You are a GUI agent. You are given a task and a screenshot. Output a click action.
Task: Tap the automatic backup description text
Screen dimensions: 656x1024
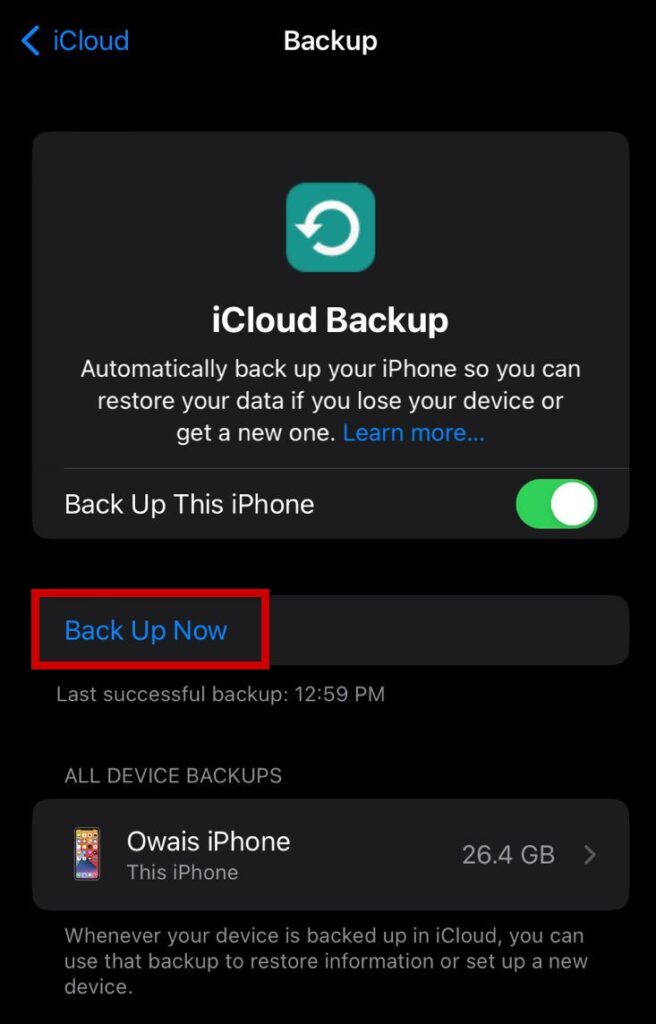point(331,400)
